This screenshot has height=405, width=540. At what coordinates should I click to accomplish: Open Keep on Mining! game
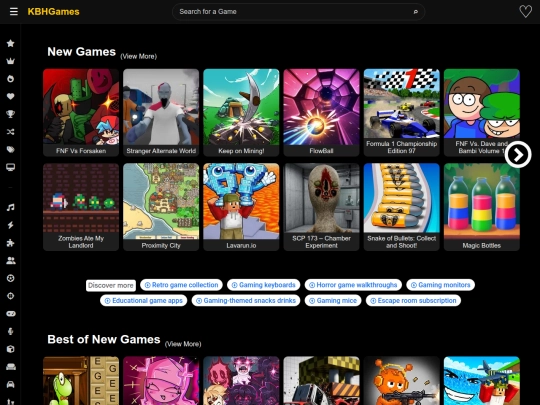tap(241, 113)
